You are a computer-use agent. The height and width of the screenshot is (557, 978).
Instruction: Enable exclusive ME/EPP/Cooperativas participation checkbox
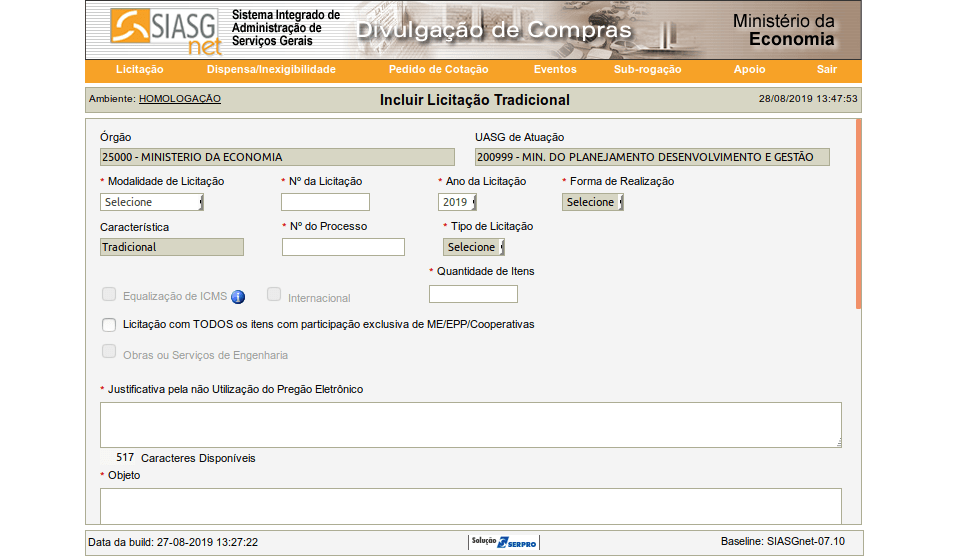(109, 325)
